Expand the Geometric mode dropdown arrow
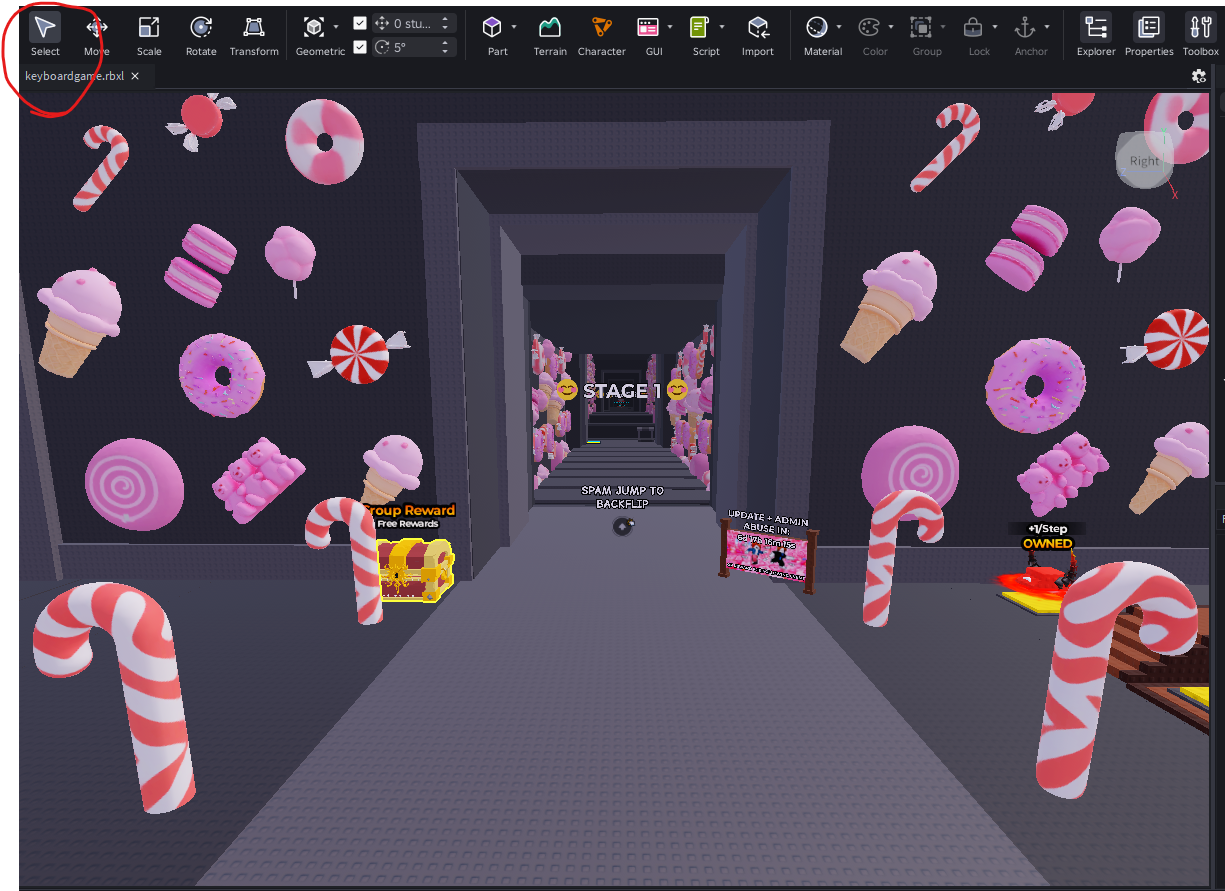The image size is (1225, 891). click(336, 27)
